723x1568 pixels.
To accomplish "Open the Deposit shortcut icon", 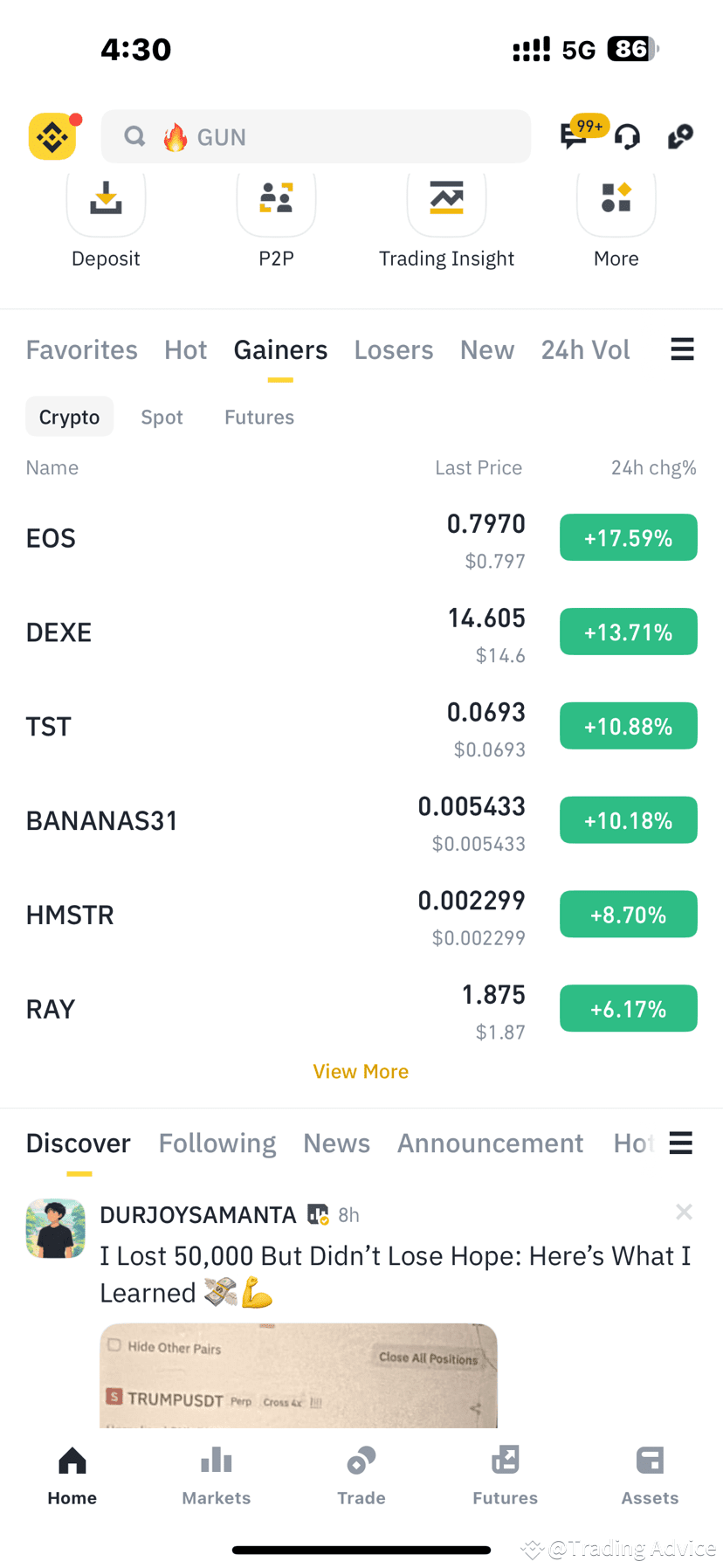I will coord(106,200).
